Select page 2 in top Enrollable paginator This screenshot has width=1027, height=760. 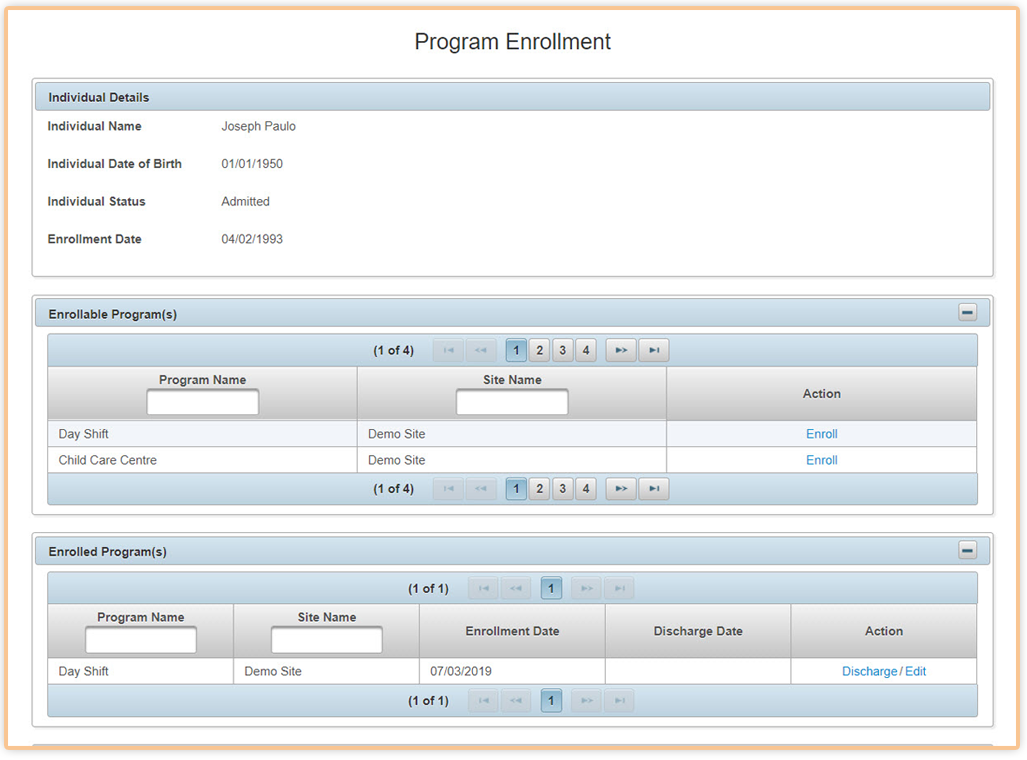pos(540,350)
